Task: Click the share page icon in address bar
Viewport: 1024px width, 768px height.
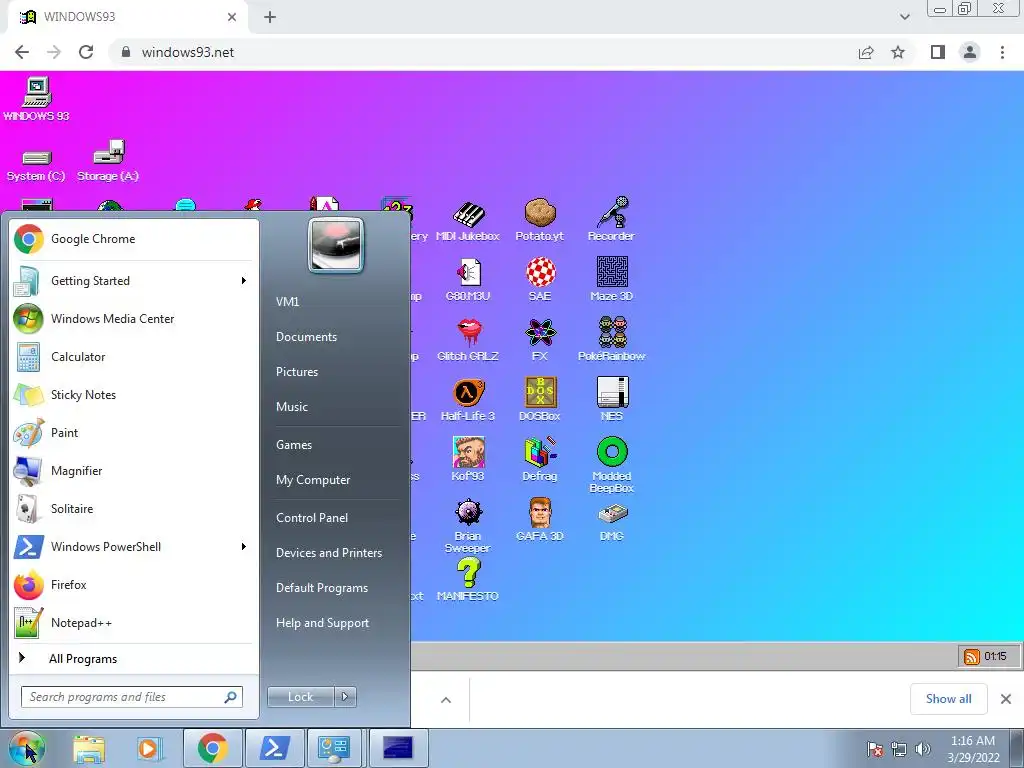Action: pos(866,52)
